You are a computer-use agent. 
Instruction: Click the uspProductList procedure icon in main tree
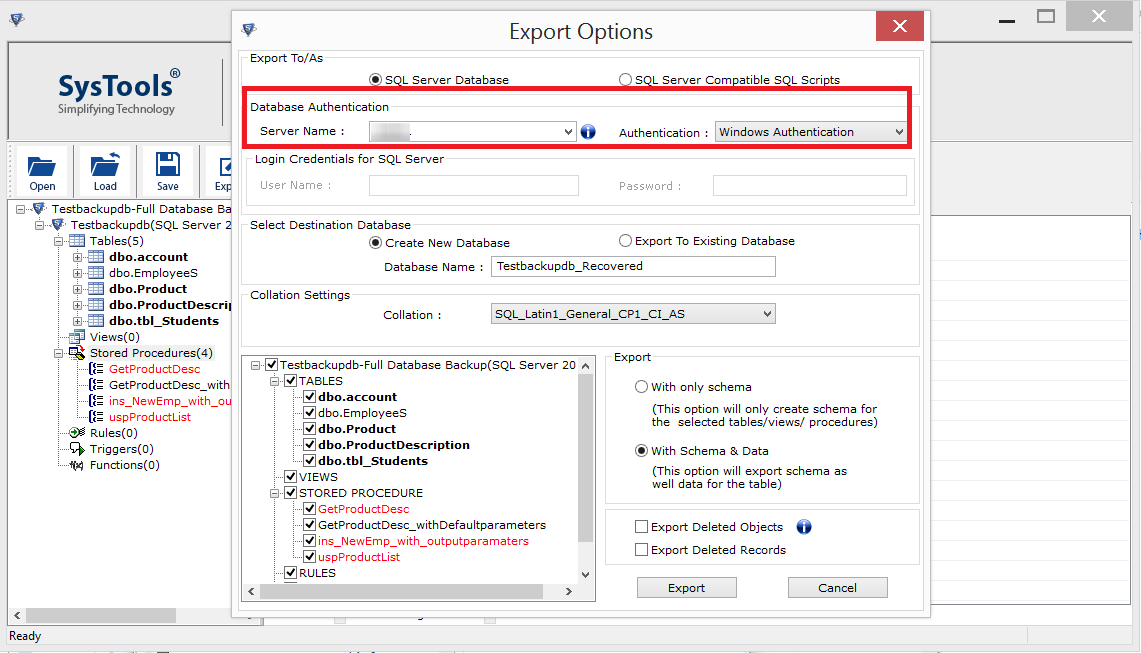[x=96, y=417]
